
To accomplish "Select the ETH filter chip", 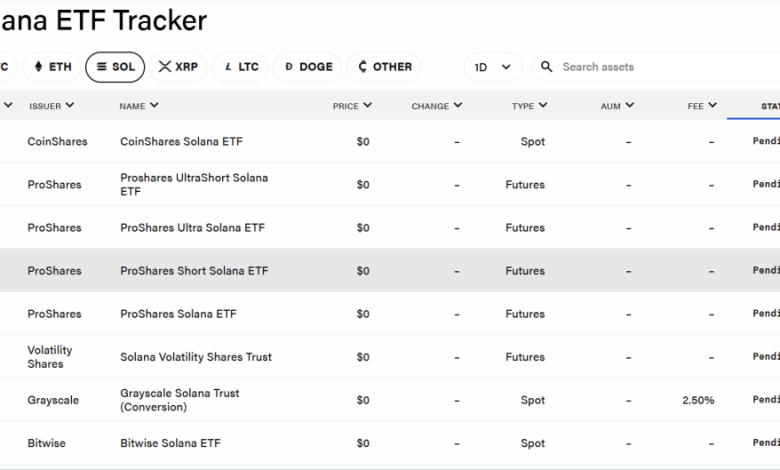I will (x=52, y=67).
